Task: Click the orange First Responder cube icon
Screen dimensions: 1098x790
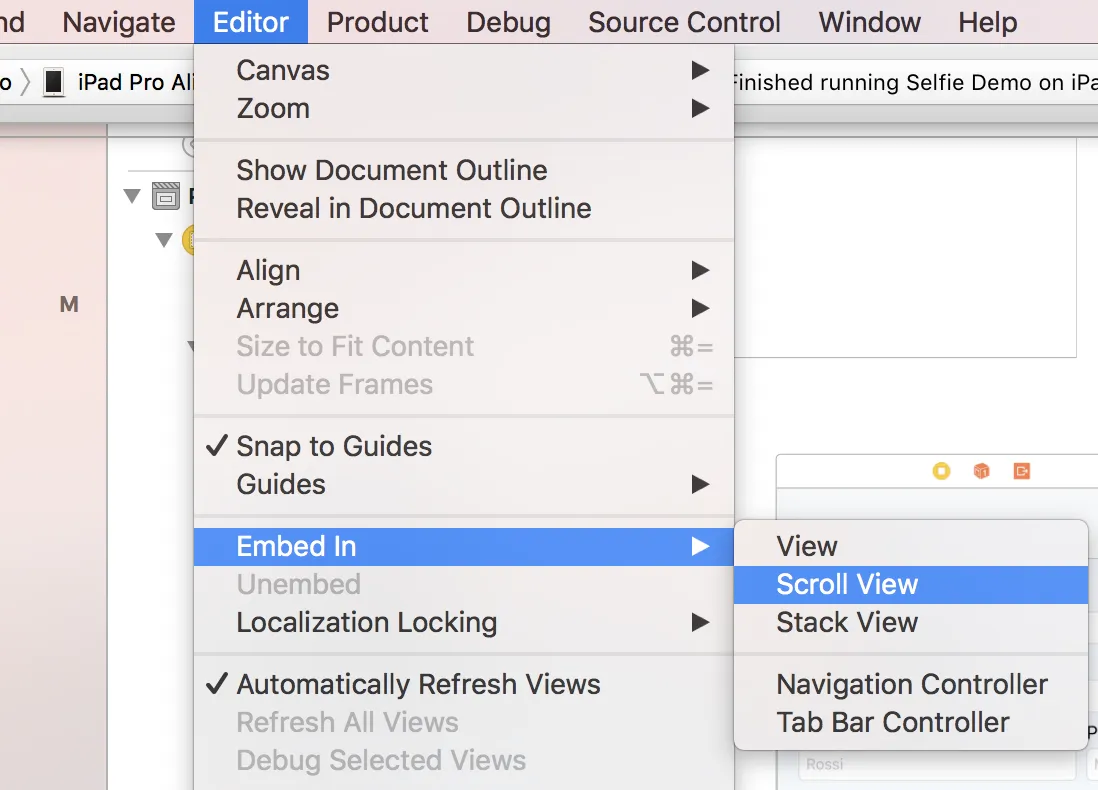Action: coord(981,471)
